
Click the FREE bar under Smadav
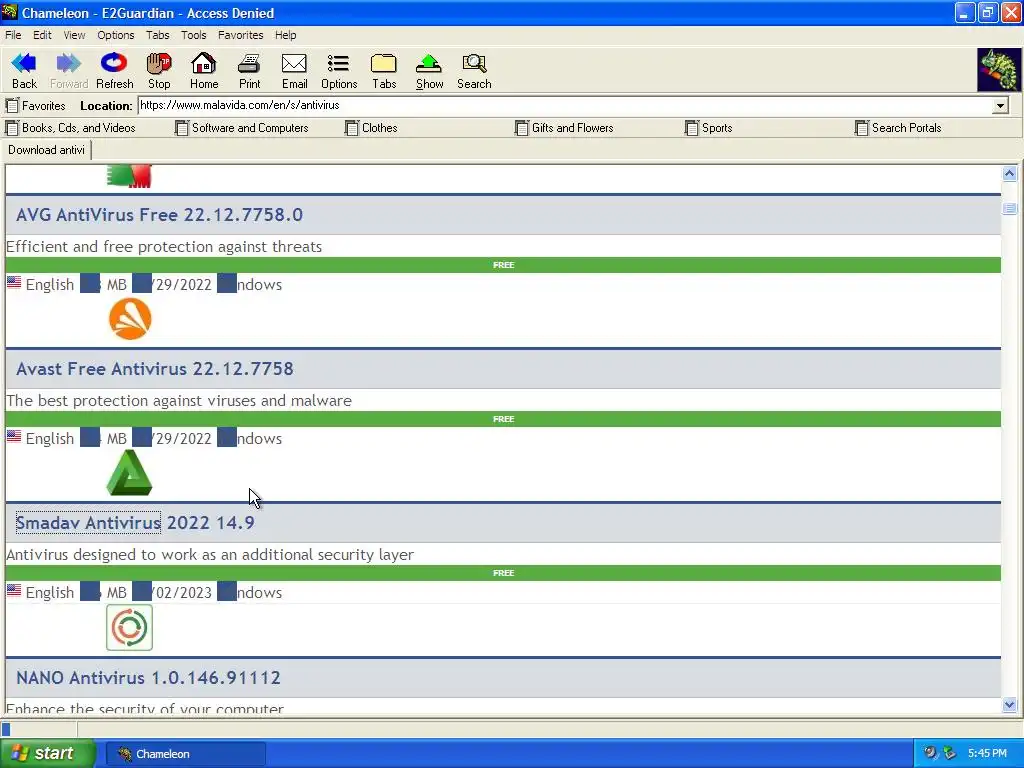coord(503,573)
